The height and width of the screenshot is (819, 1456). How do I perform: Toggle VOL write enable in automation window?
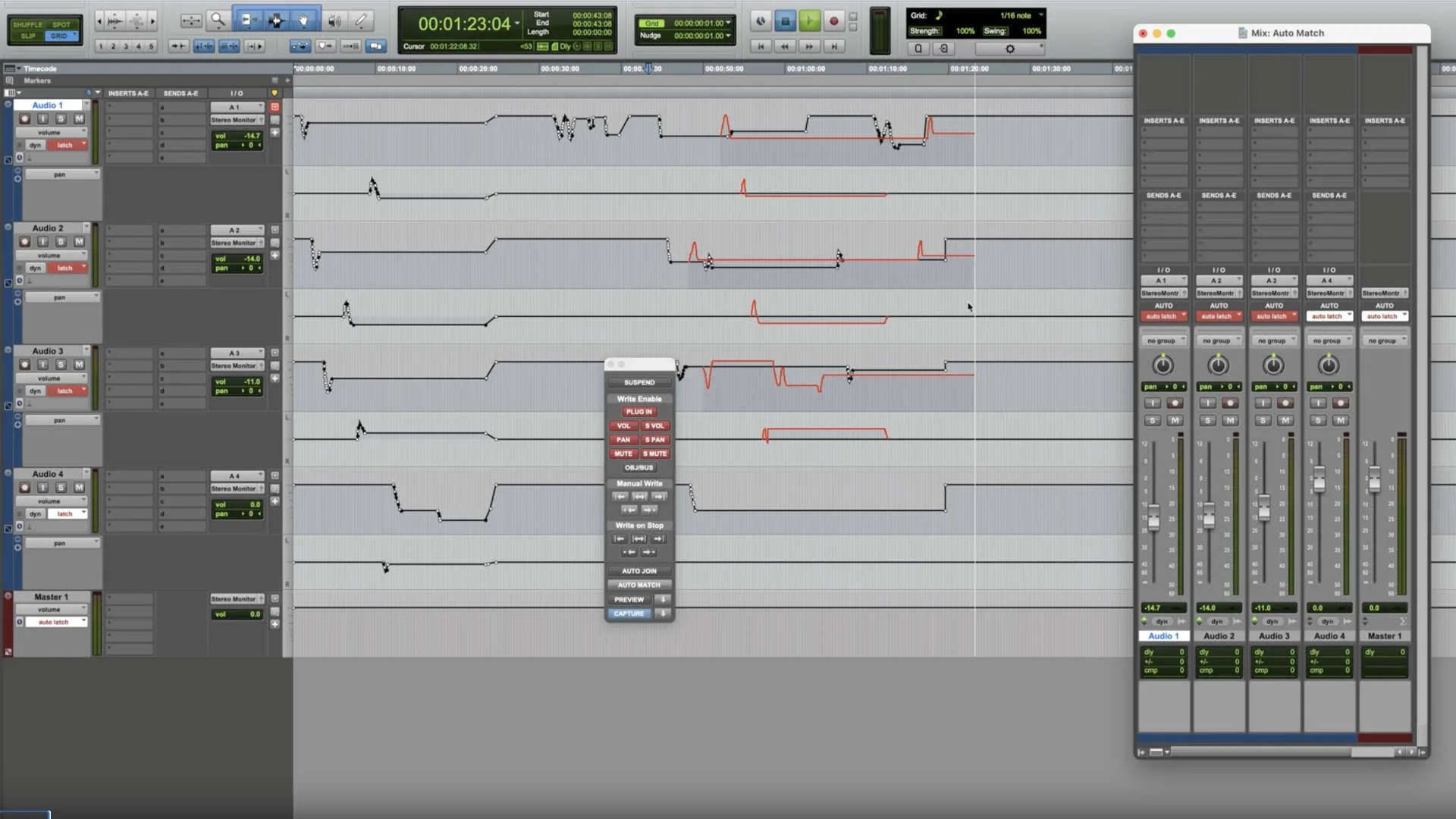623,425
